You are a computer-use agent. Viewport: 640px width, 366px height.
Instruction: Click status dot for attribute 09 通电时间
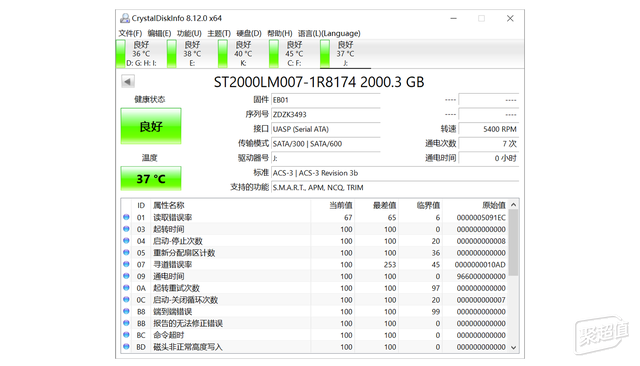126,276
